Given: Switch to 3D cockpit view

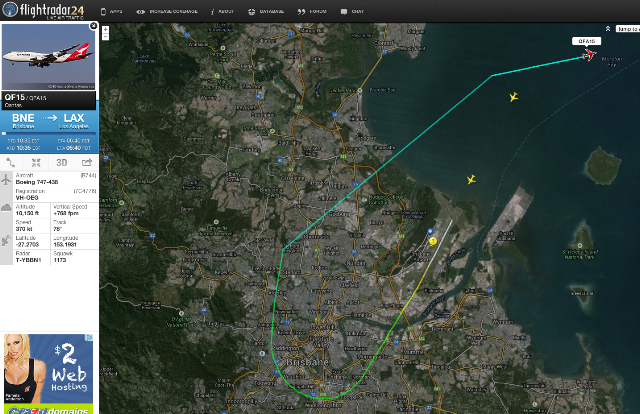Looking at the screenshot, I should 62,162.
